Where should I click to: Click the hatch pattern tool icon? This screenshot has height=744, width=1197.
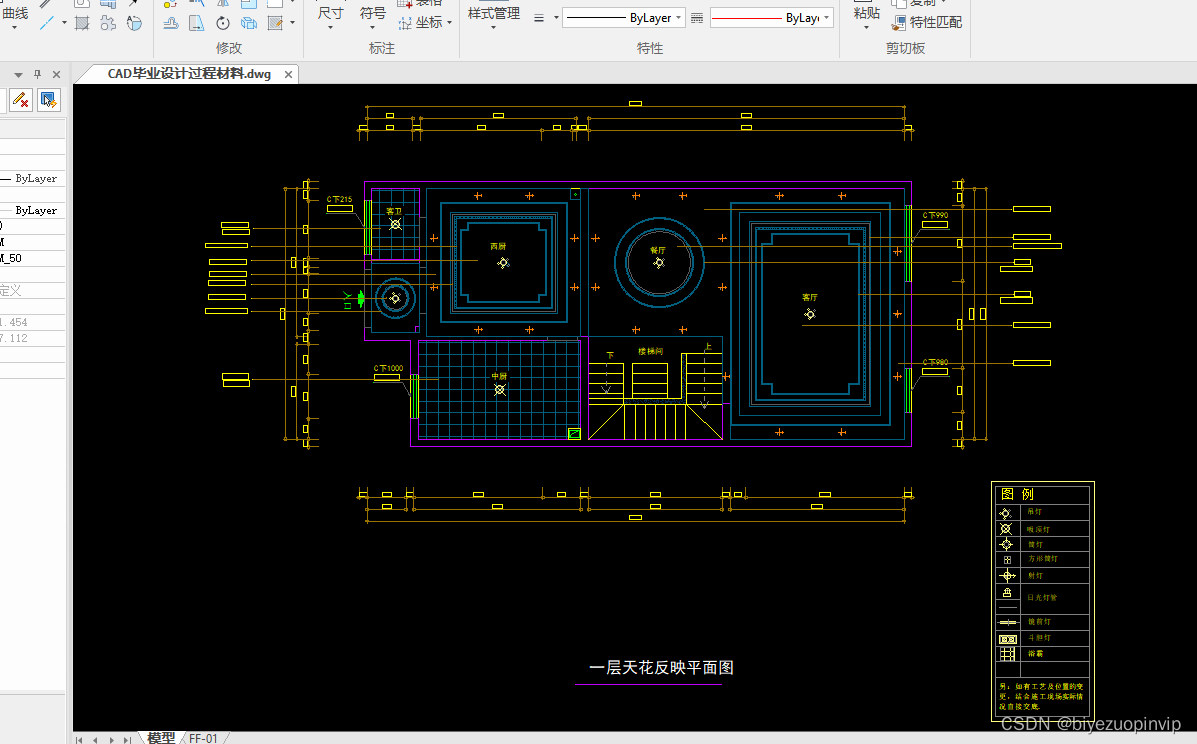(x=82, y=23)
